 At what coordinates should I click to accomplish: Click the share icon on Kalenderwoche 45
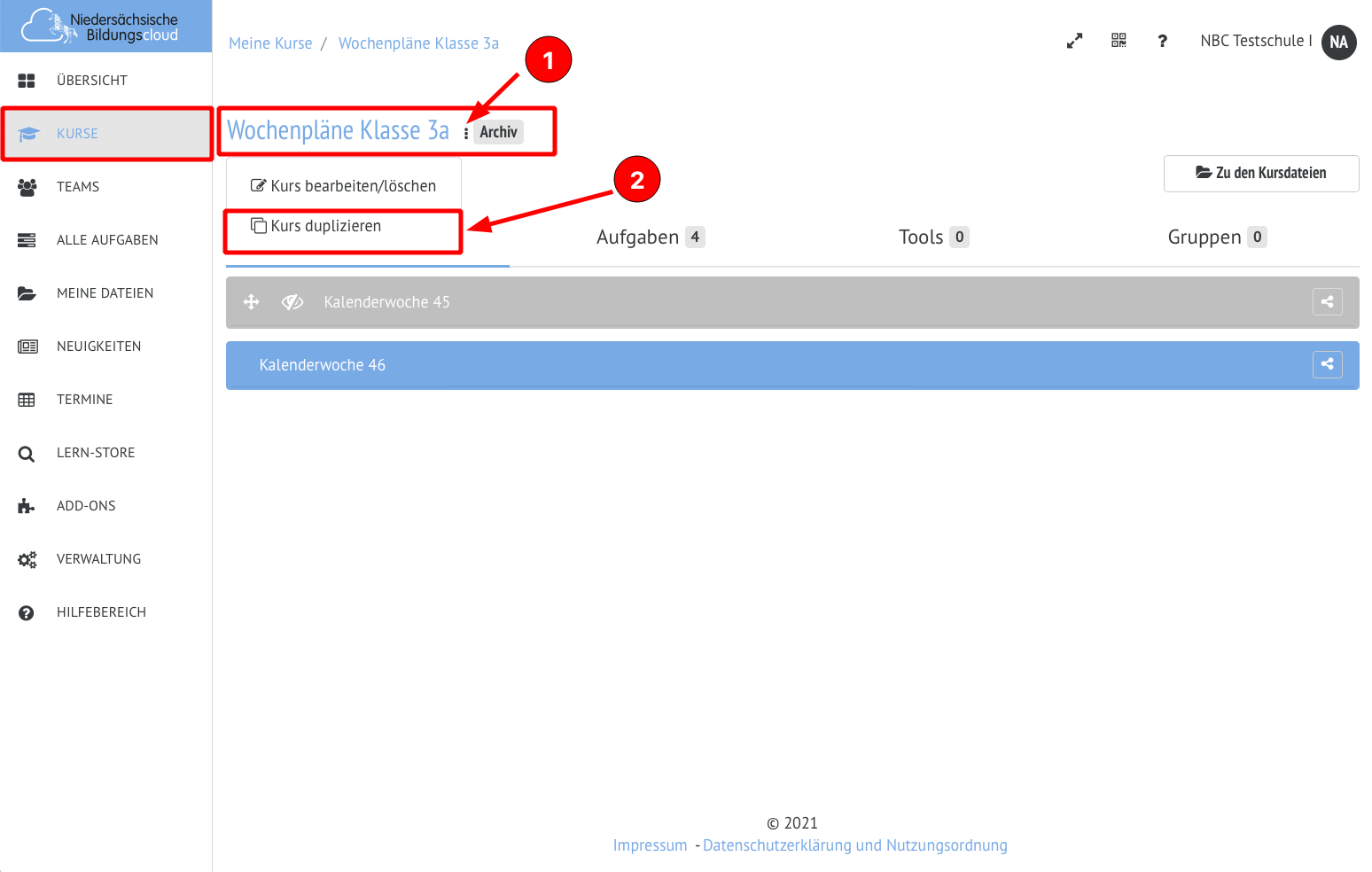click(1327, 302)
